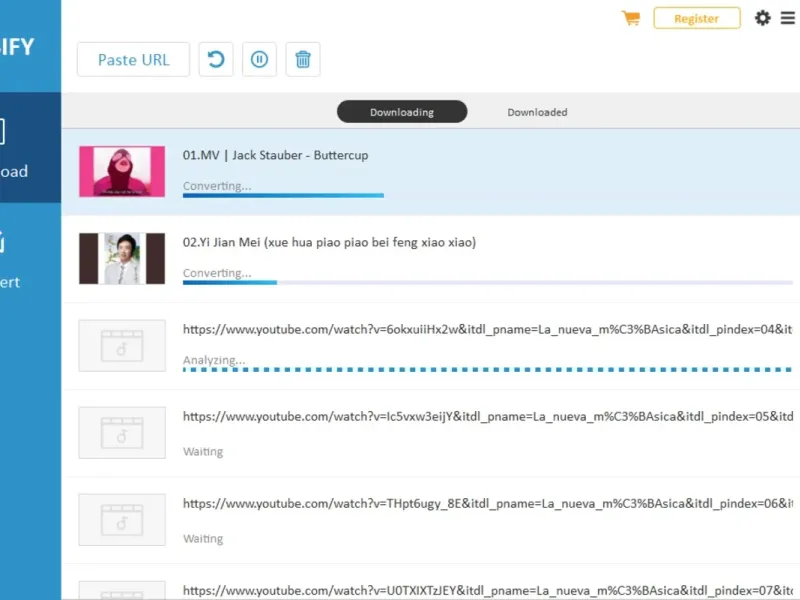Click Buttercup converting progress bar

(x=283, y=195)
